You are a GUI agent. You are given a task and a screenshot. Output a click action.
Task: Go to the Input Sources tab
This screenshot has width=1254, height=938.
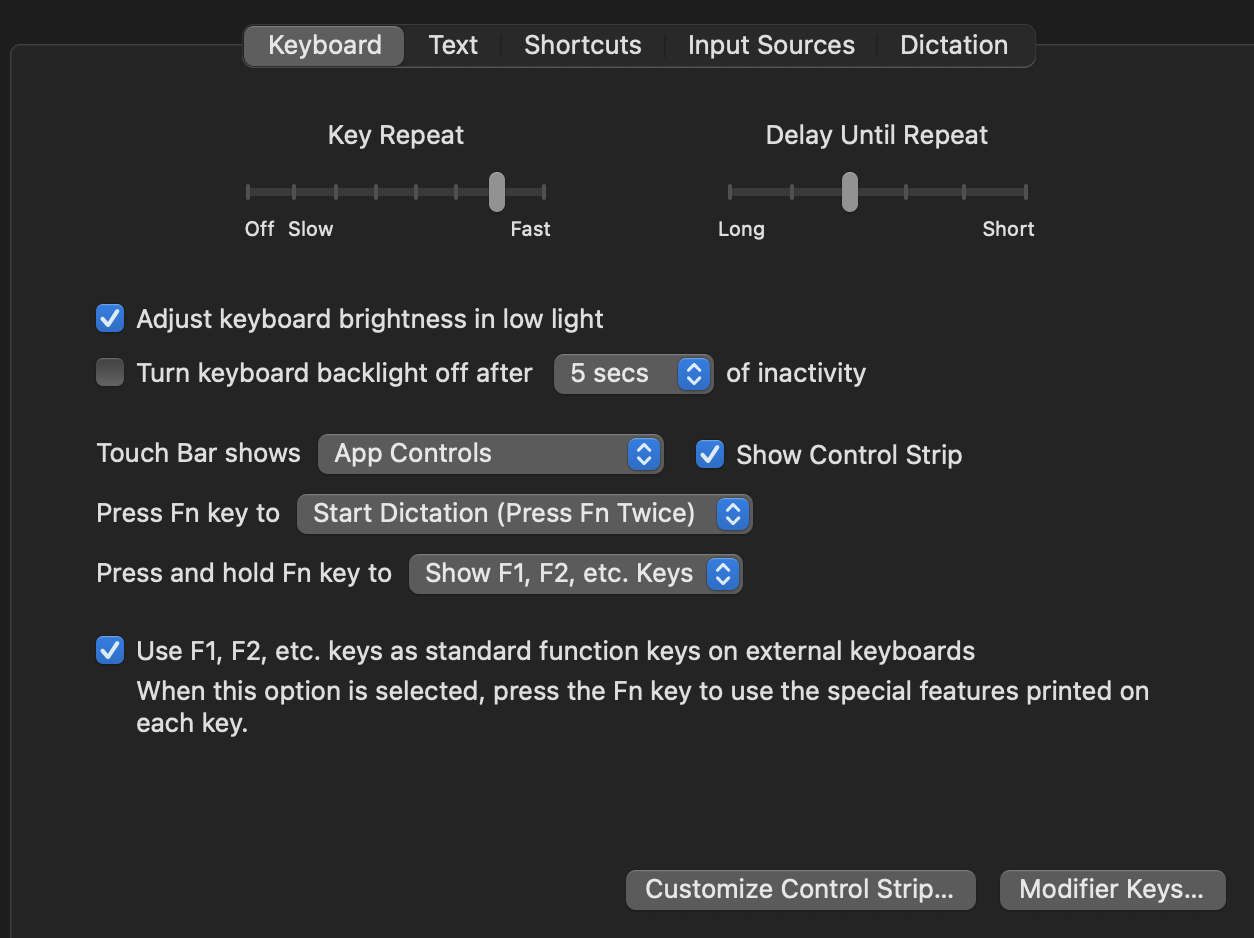[771, 46]
